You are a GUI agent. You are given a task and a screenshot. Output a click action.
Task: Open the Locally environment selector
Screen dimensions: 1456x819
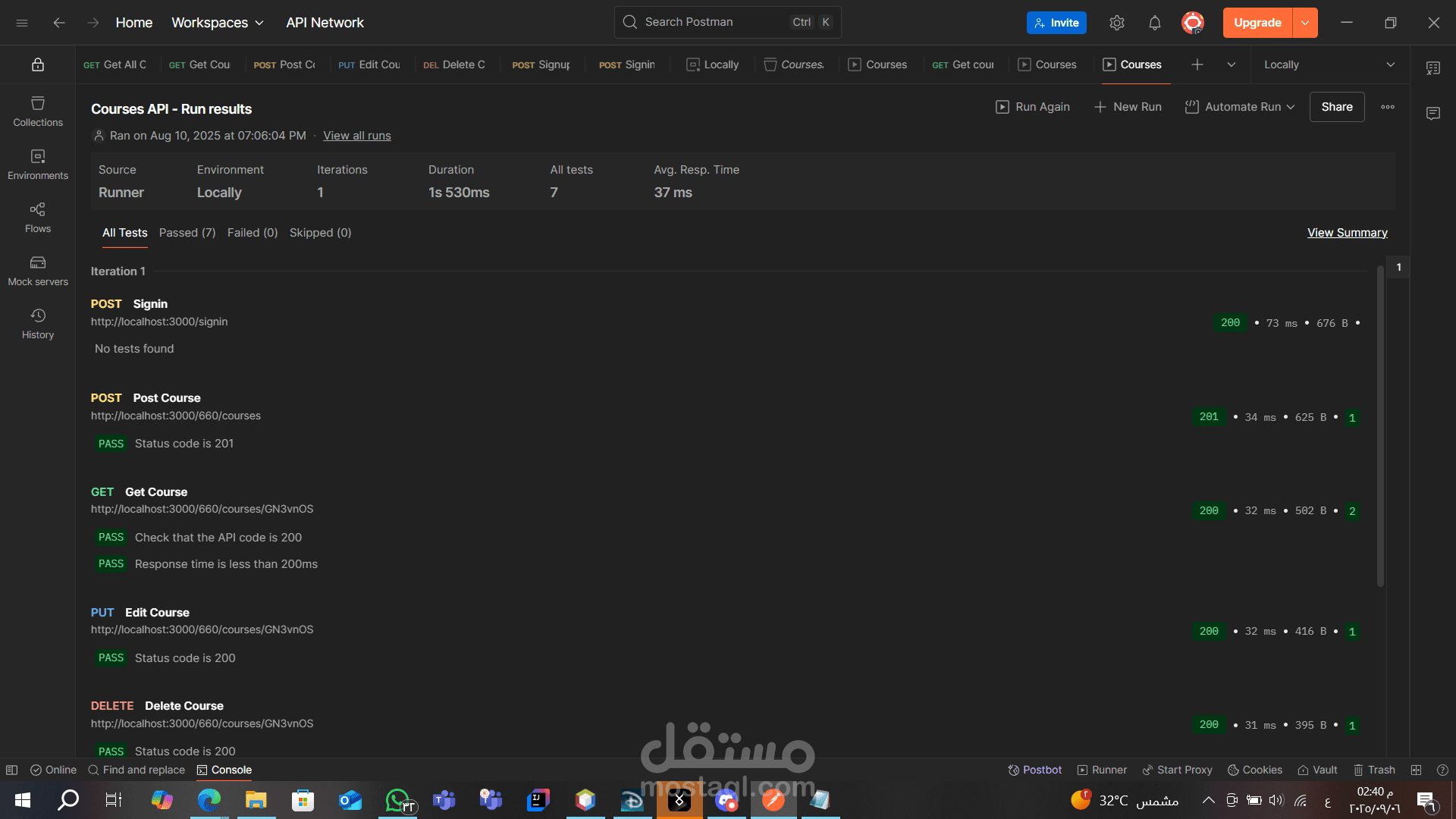[x=1329, y=64]
